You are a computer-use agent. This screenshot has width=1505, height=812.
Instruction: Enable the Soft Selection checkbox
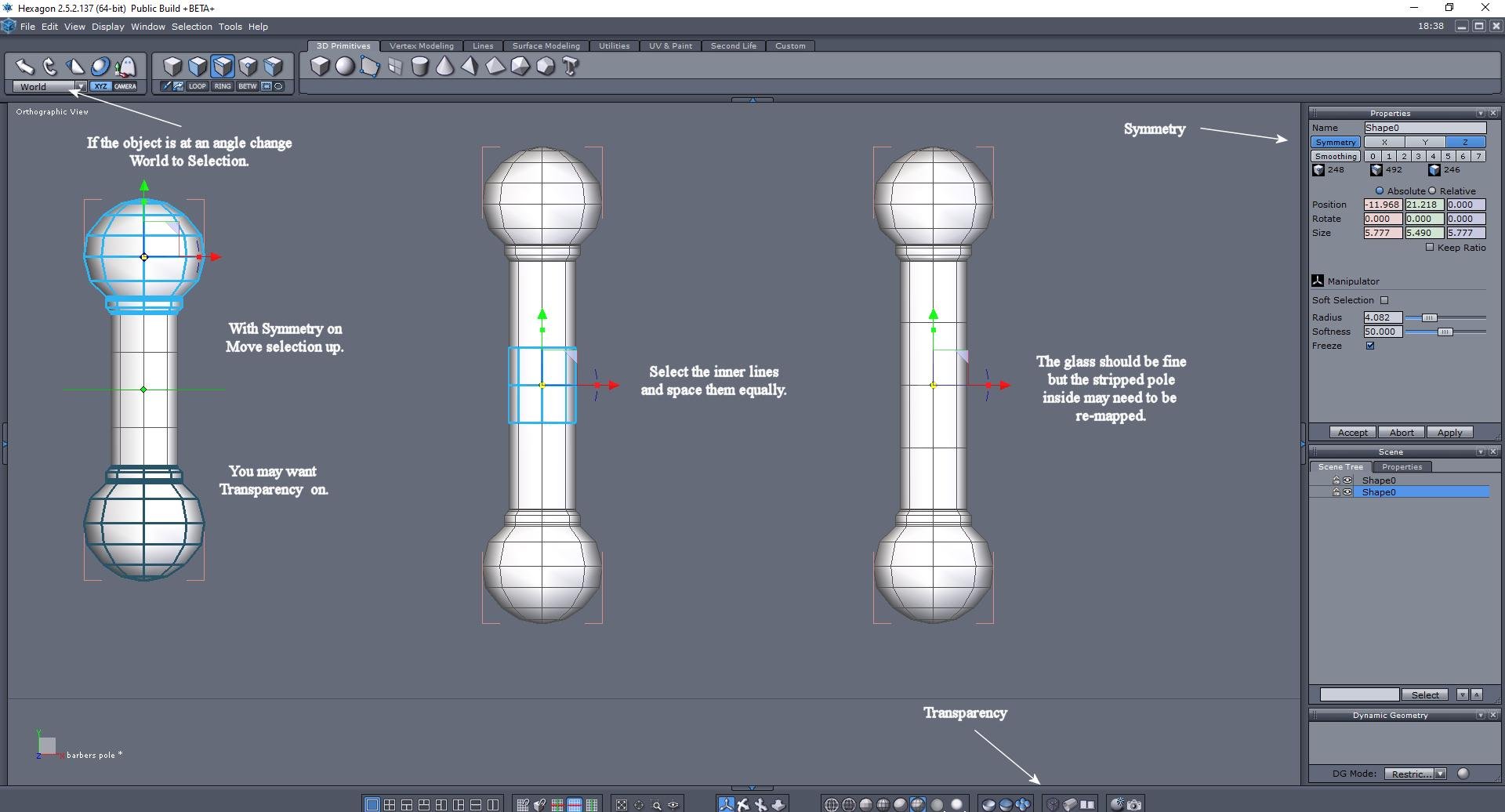point(1384,299)
